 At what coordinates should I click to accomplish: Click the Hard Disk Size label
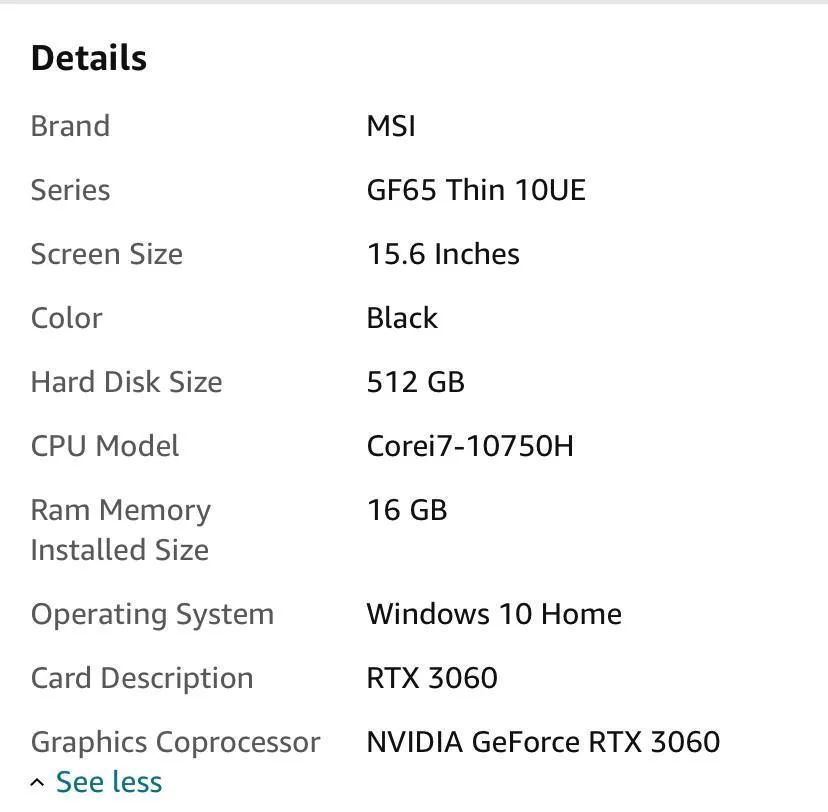[126, 382]
